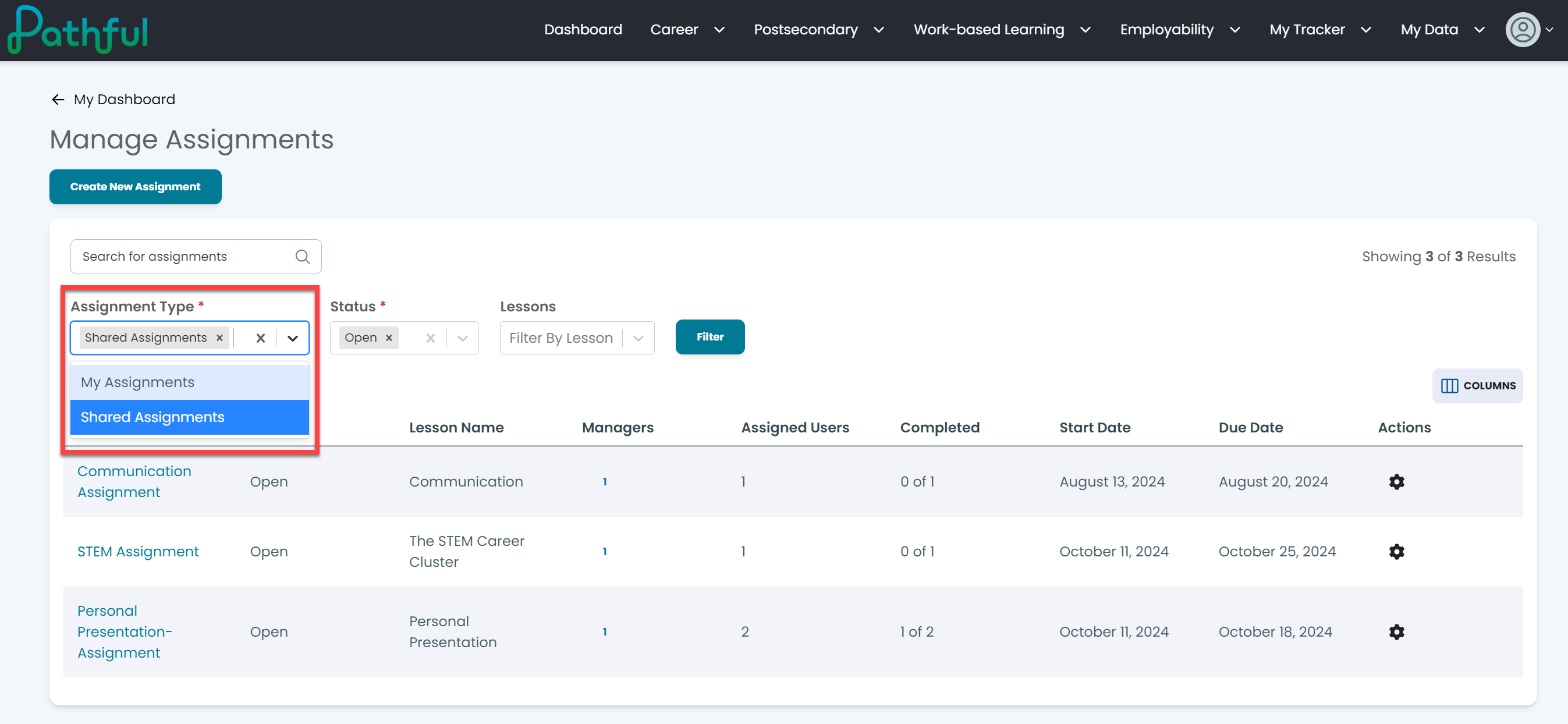This screenshot has width=1568, height=724.
Task: Collapse the Assignment Type dropdown arrow
Action: pos(293,338)
